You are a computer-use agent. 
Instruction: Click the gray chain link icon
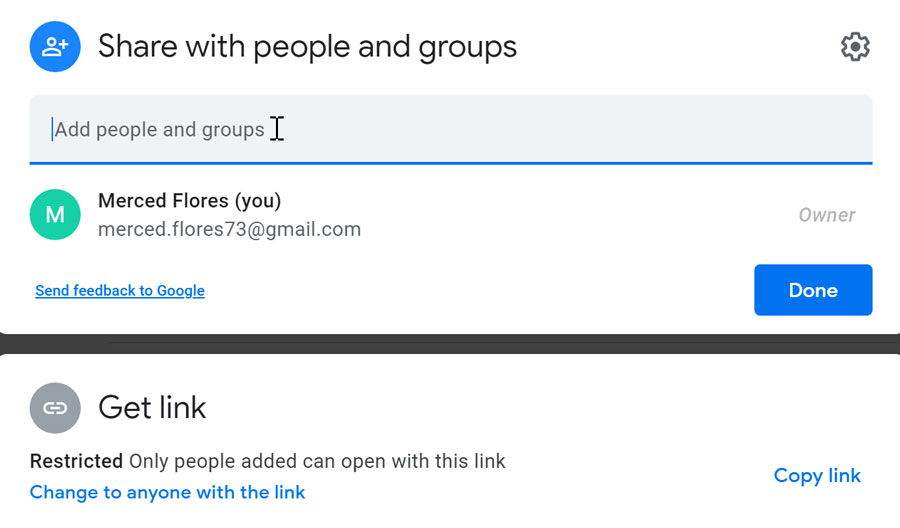(x=55, y=407)
